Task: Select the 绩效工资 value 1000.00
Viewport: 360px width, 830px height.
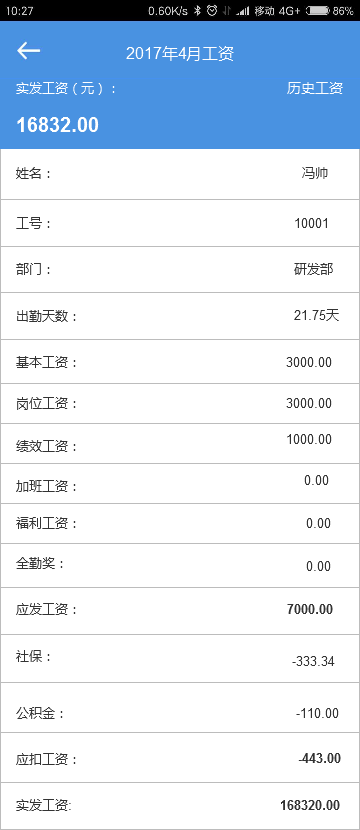Action: (309, 439)
